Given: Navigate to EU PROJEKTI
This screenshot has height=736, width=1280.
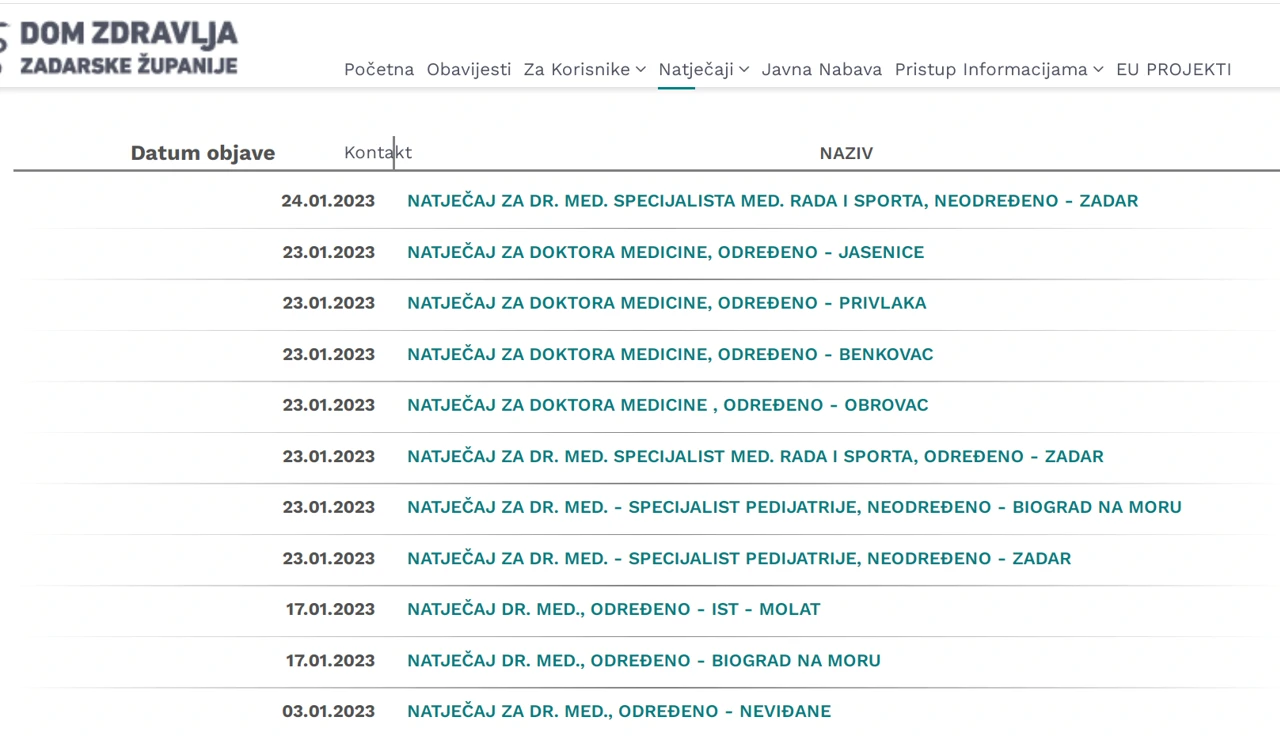Looking at the screenshot, I should point(1174,70).
